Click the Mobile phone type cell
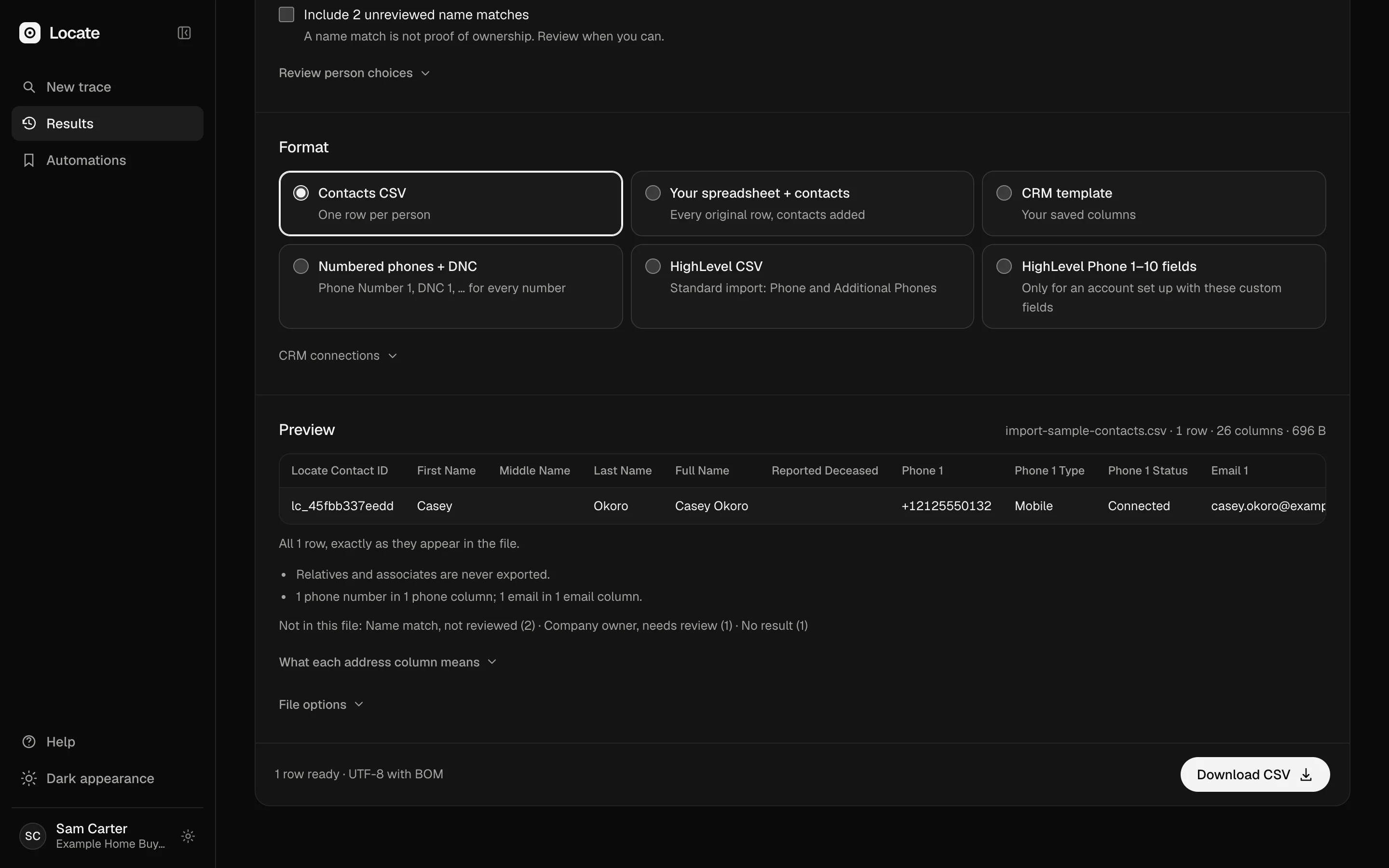The height and width of the screenshot is (868, 1389). pyautogui.click(x=1033, y=506)
